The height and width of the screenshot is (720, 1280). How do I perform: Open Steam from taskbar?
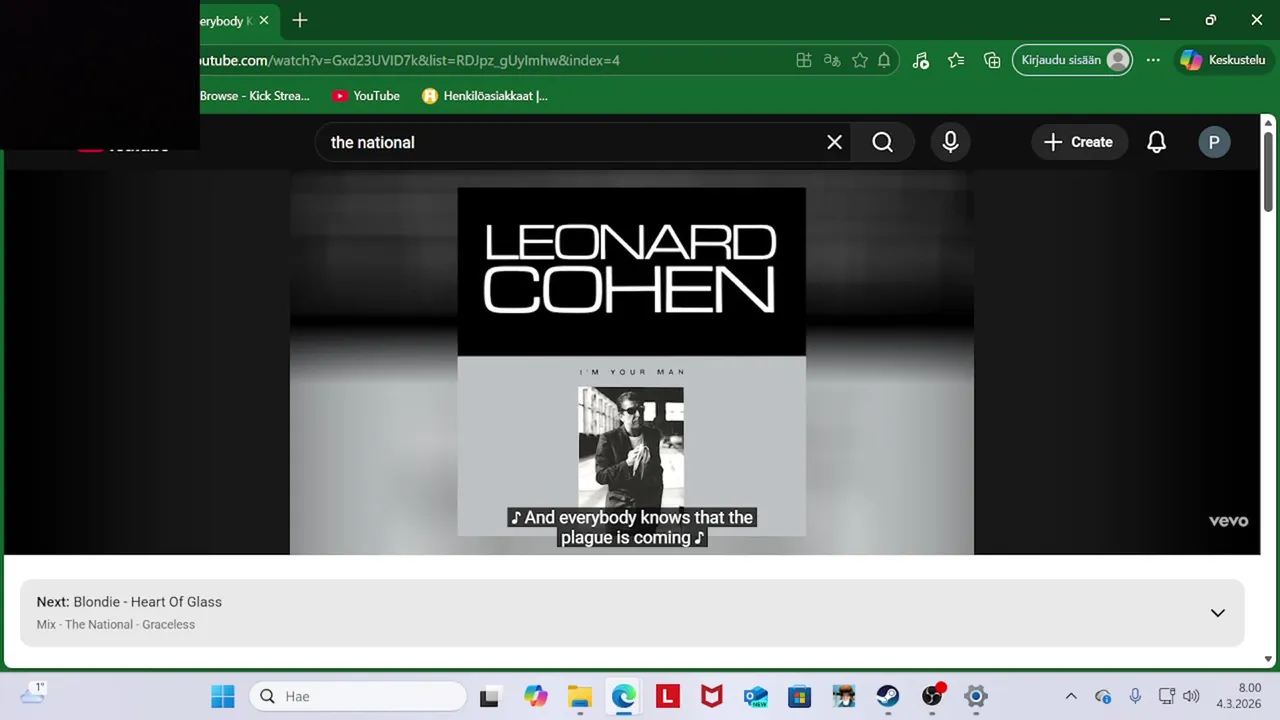point(888,696)
